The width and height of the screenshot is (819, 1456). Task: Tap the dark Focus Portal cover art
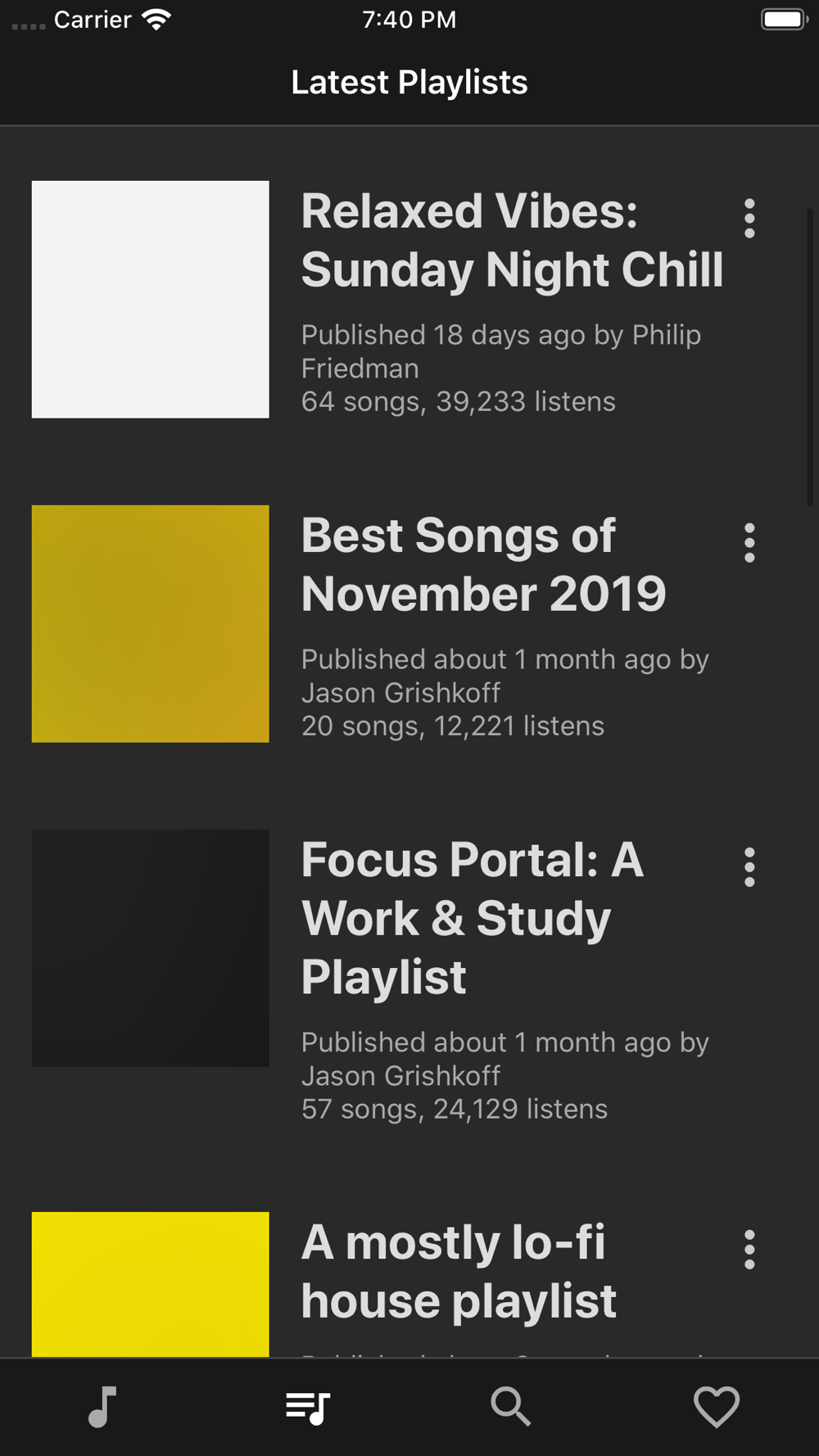151,948
